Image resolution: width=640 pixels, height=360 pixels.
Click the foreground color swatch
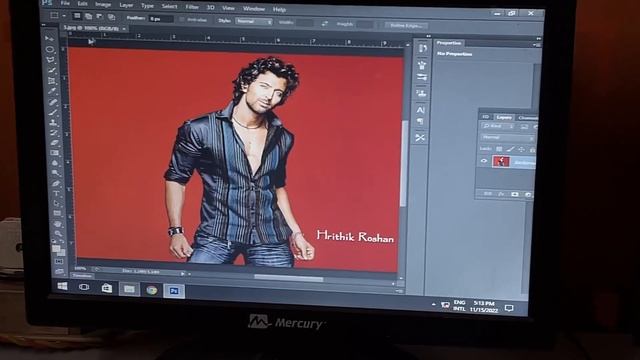point(56,248)
